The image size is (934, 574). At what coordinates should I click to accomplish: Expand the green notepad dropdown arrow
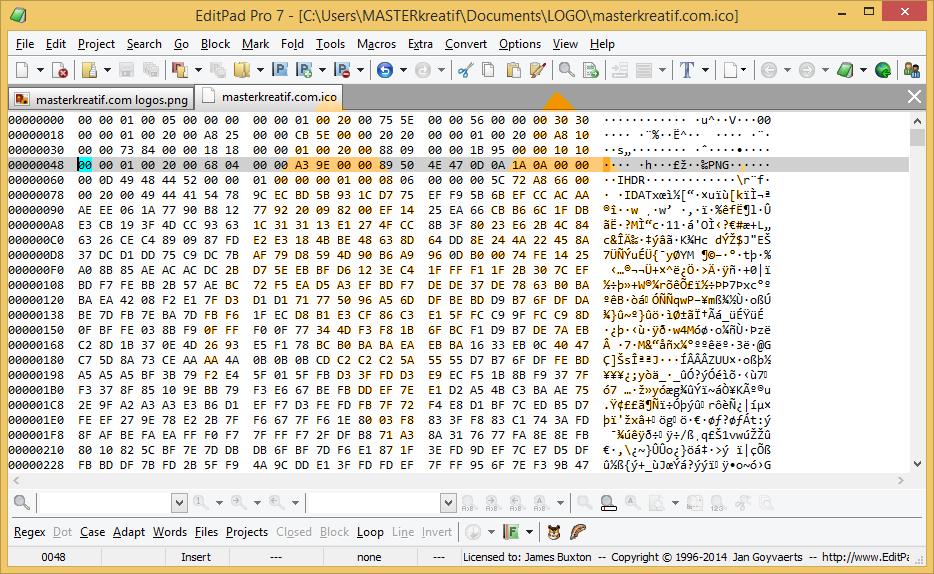[863, 70]
